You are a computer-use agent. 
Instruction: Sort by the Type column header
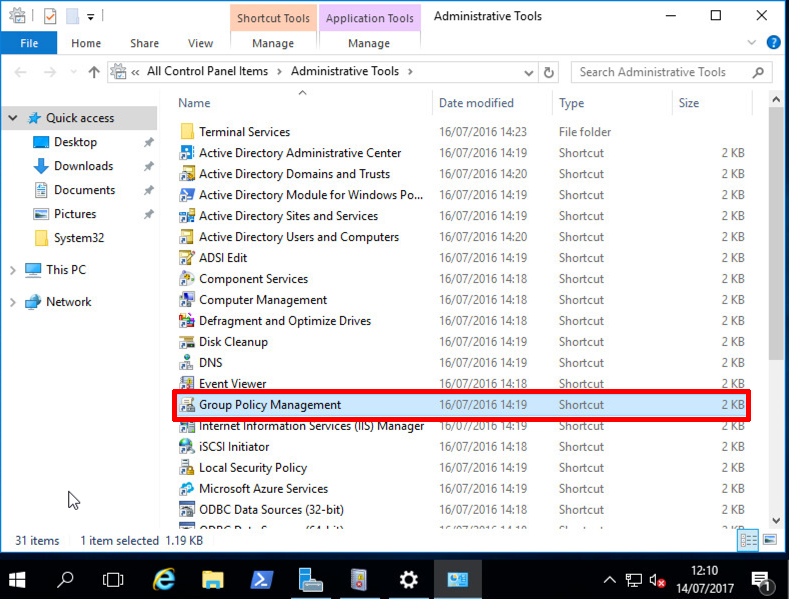click(572, 103)
